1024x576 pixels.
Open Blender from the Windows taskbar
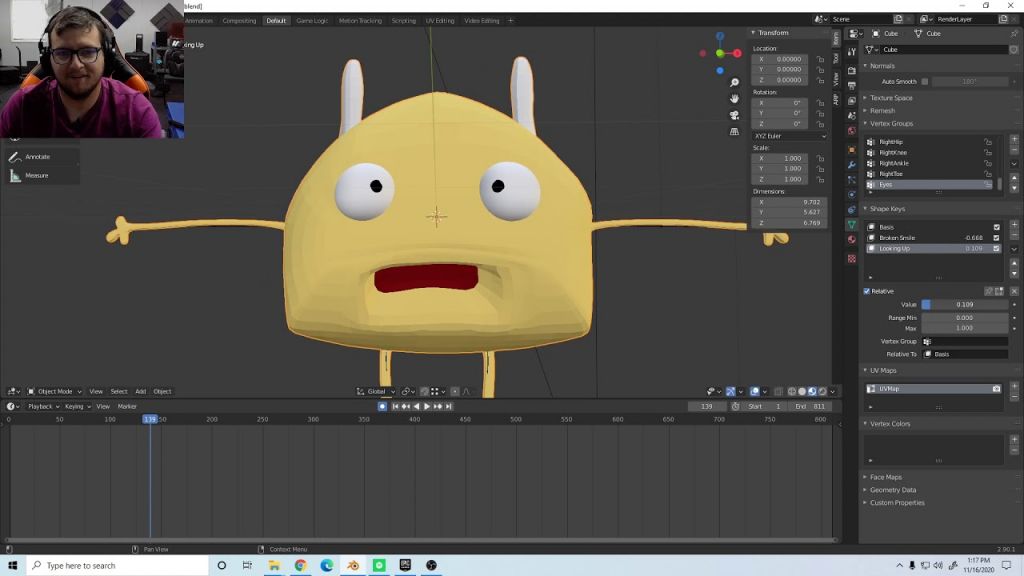(x=353, y=565)
